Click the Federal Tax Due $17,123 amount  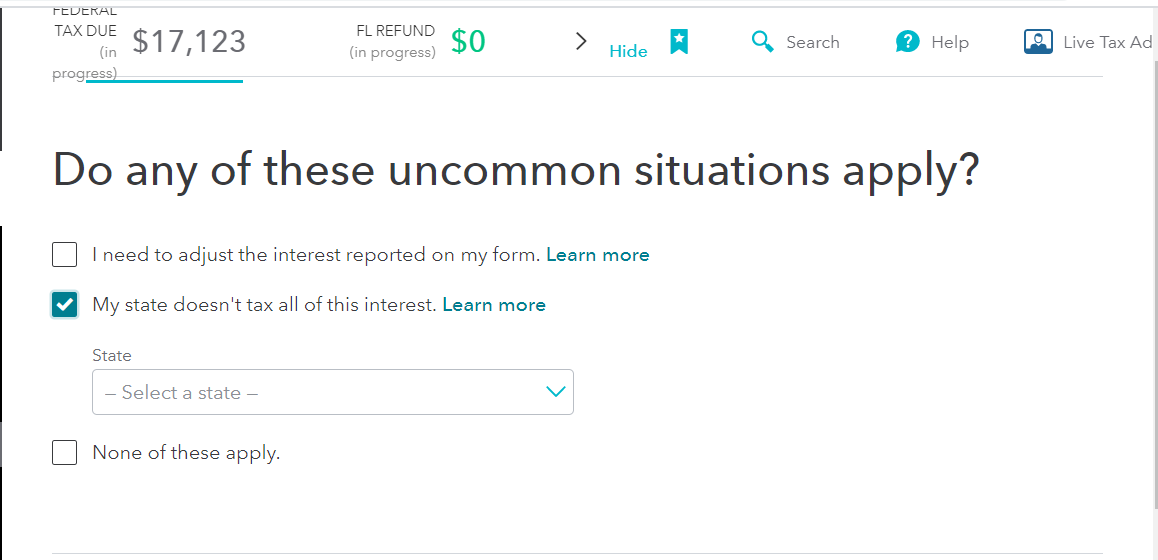[x=189, y=41]
